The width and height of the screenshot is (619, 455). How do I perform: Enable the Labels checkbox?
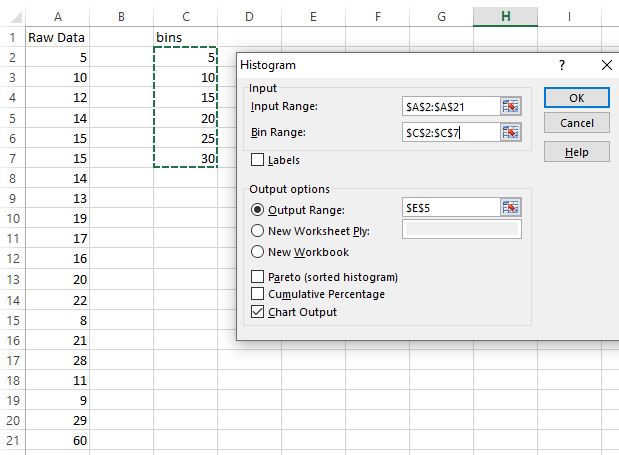(x=257, y=160)
